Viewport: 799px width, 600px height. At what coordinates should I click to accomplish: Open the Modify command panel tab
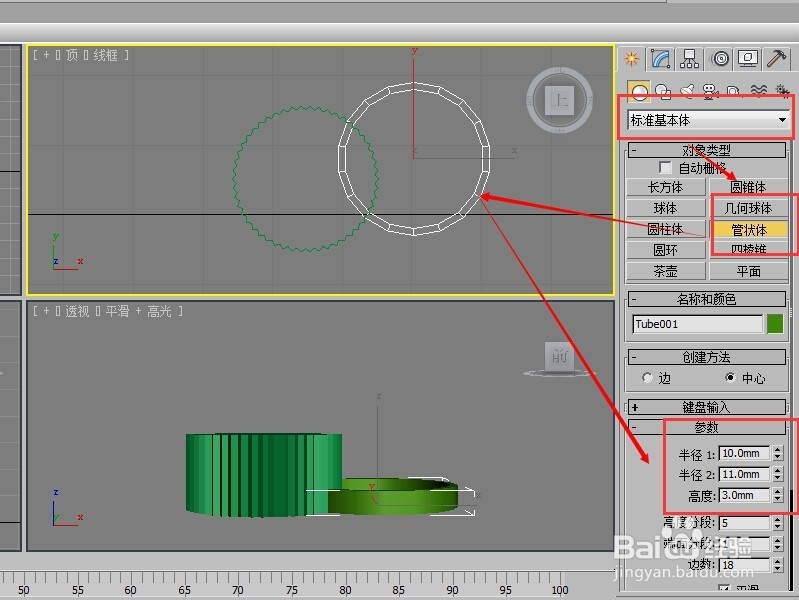tap(661, 59)
